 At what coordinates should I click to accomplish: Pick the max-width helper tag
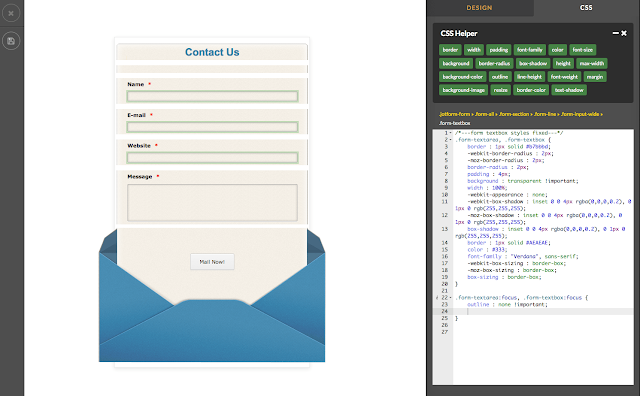click(592, 63)
